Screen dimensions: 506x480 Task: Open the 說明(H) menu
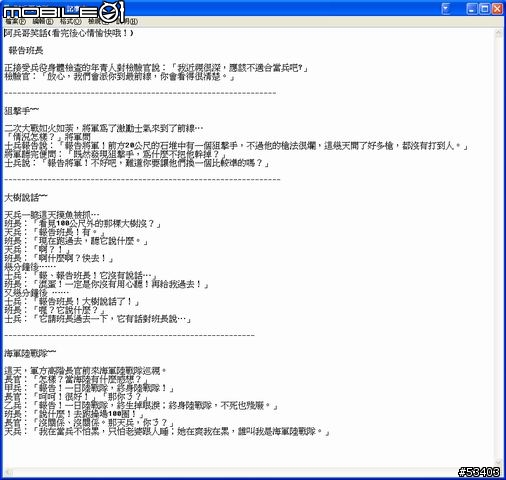coord(127,22)
